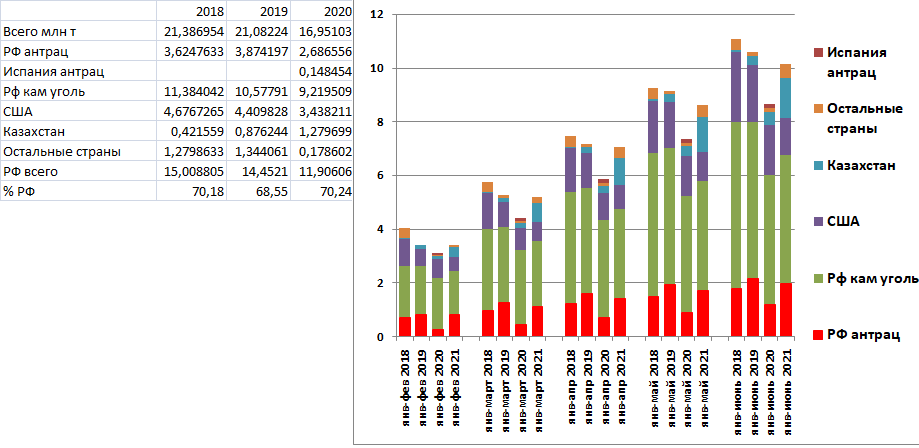Click the янв-июнь 2018 stacked bar
The image size is (919, 448).
pos(736,200)
